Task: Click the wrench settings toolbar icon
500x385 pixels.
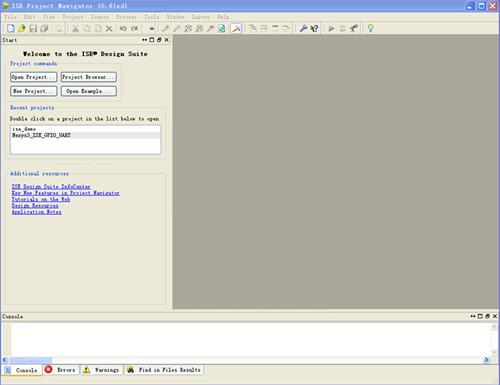Action: pos(303,29)
